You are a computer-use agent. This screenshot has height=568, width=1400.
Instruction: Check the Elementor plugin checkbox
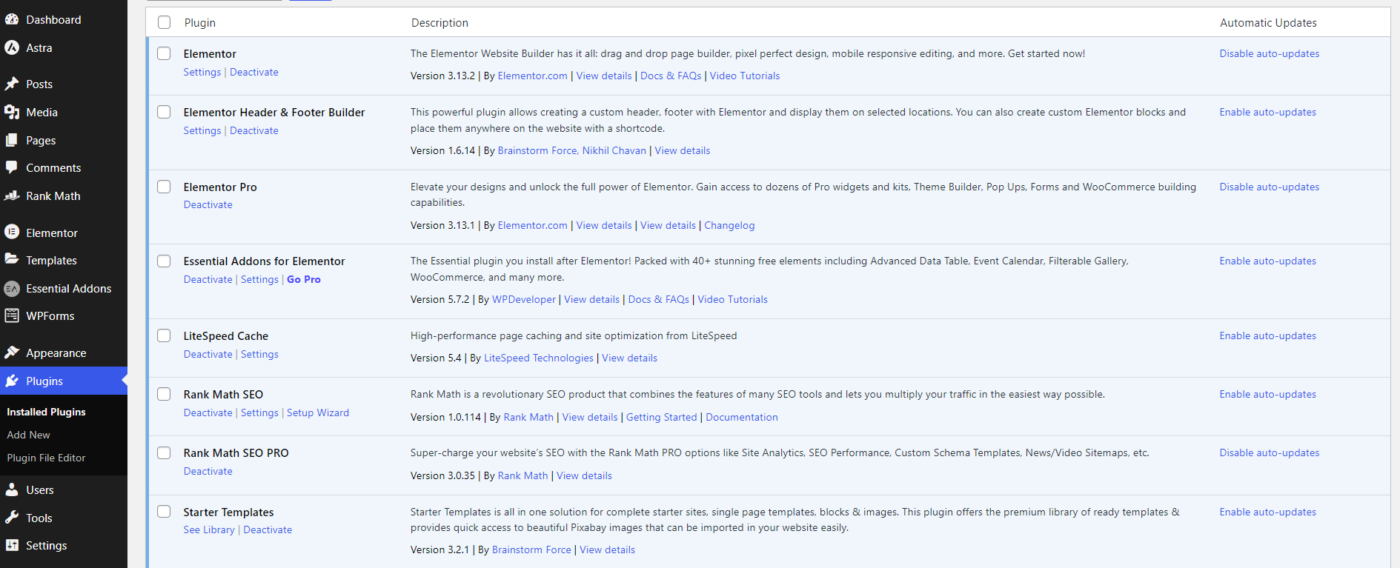[164, 54]
